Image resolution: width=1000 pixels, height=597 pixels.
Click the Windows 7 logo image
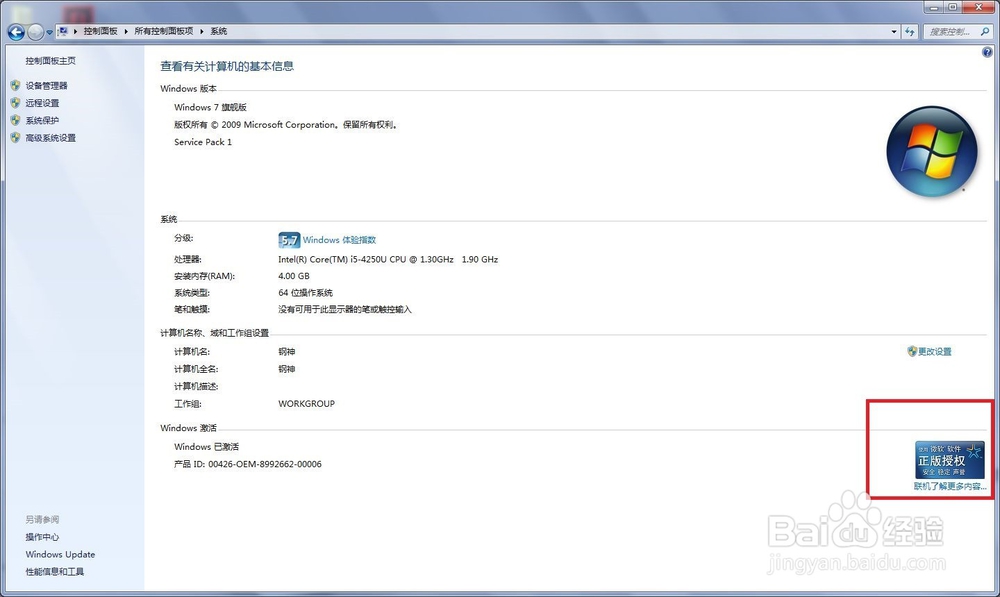pos(932,151)
